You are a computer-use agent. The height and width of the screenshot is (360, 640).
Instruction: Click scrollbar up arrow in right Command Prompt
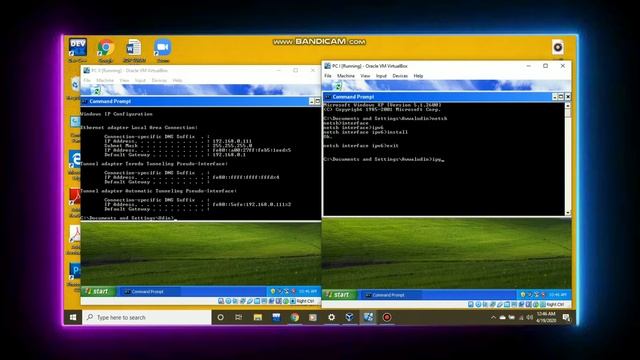pyautogui.click(x=568, y=105)
